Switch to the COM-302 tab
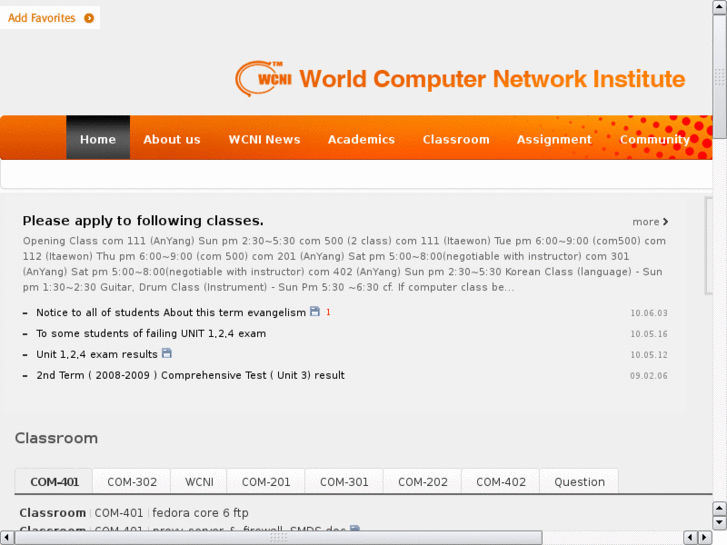This screenshot has height=545, width=727. (x=132, y=482)
